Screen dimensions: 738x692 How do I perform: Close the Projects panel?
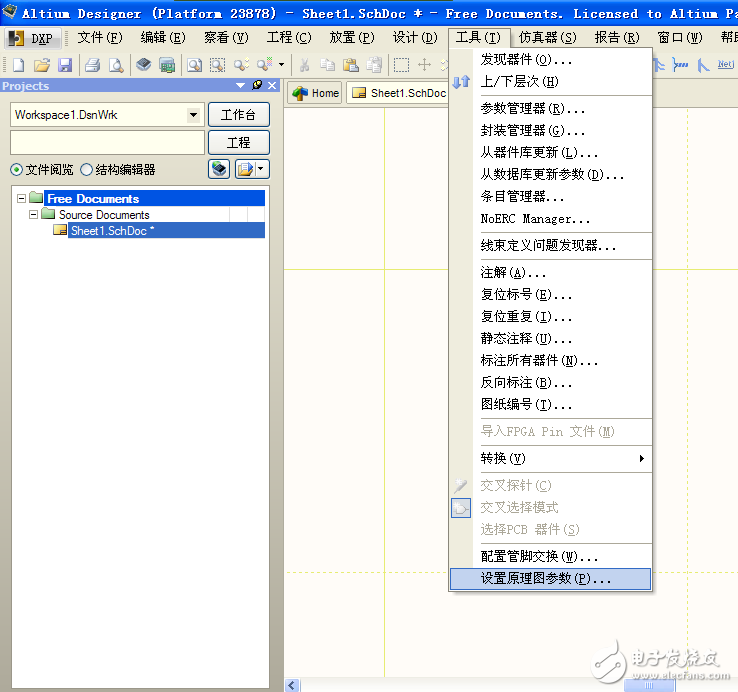272,85
